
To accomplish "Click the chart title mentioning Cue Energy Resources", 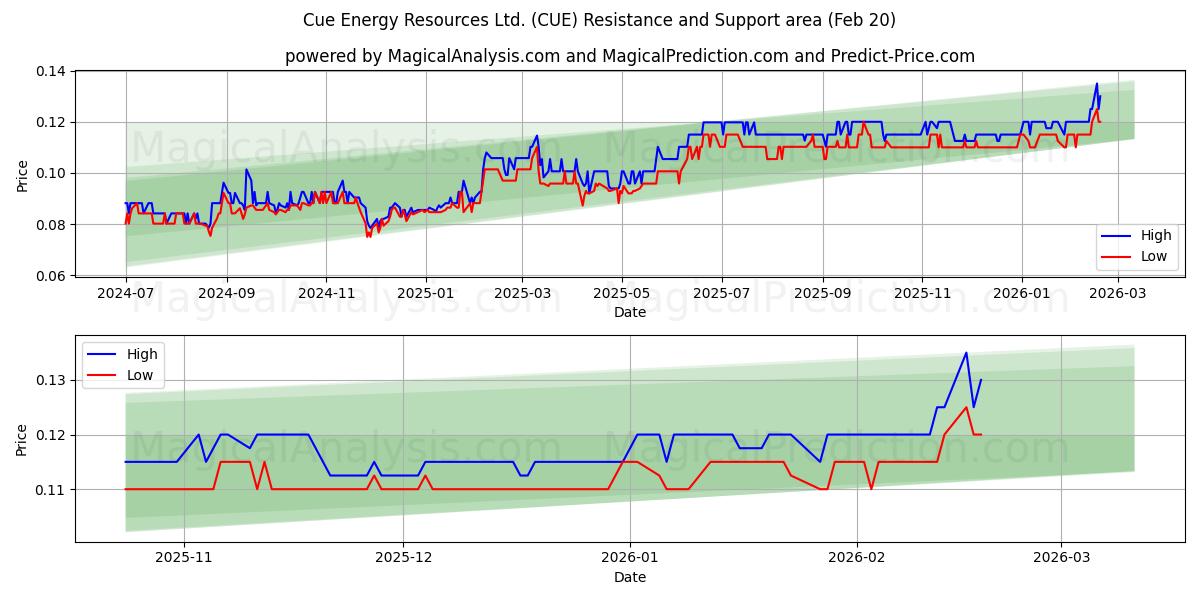I will [600, 20].
